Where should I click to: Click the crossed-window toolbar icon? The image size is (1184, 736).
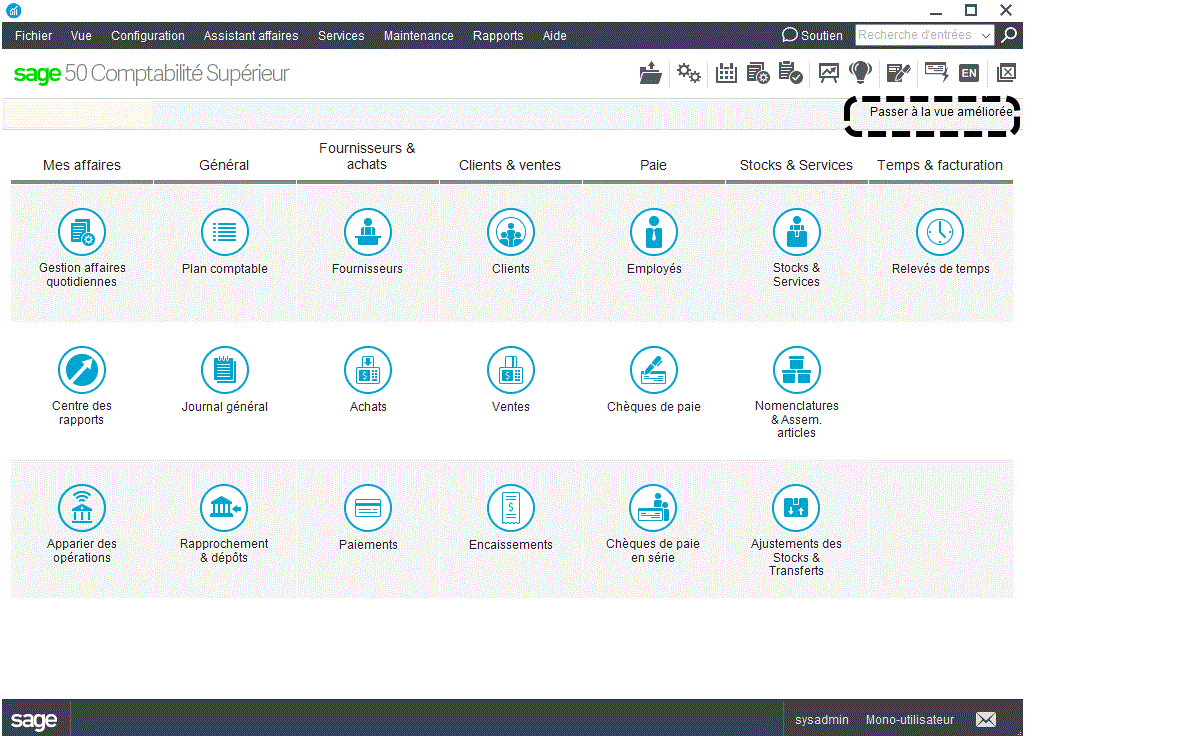pyautogui.click(x=1007, y=73)
